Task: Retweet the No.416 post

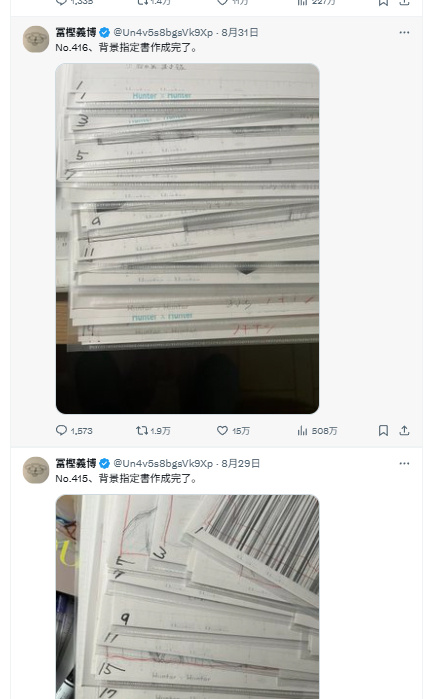Action: click(153, 431)
